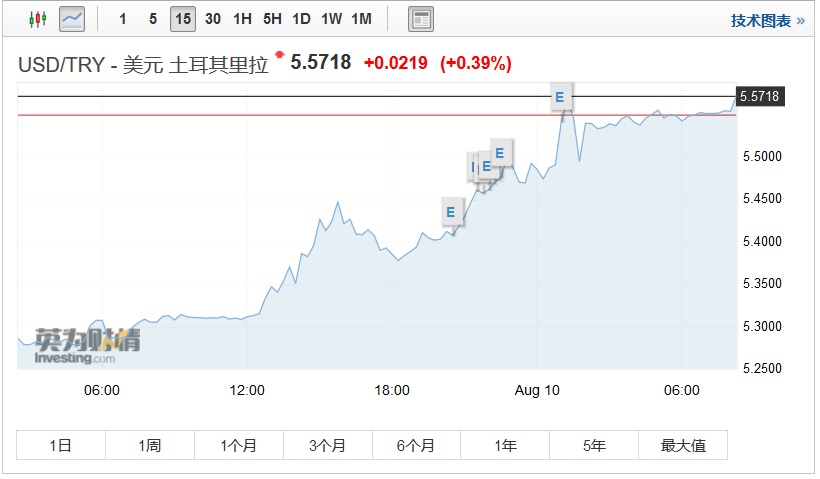The width and height of the screenshot is (820, 479).
Task: Switch to candlestick chart type
Action: [37, 19]
